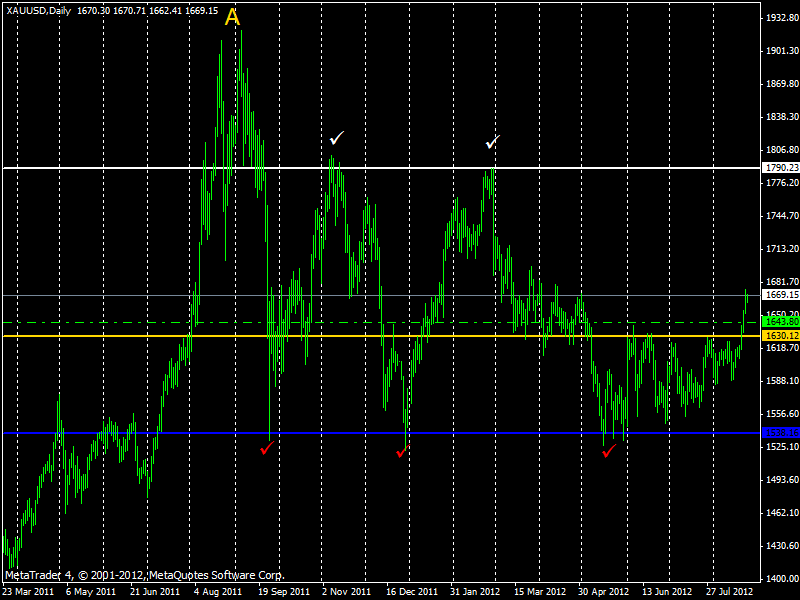Screen dimensions: 800x600
Task: Click the current price 1669.15 label
Action: (x=779, y=295)
